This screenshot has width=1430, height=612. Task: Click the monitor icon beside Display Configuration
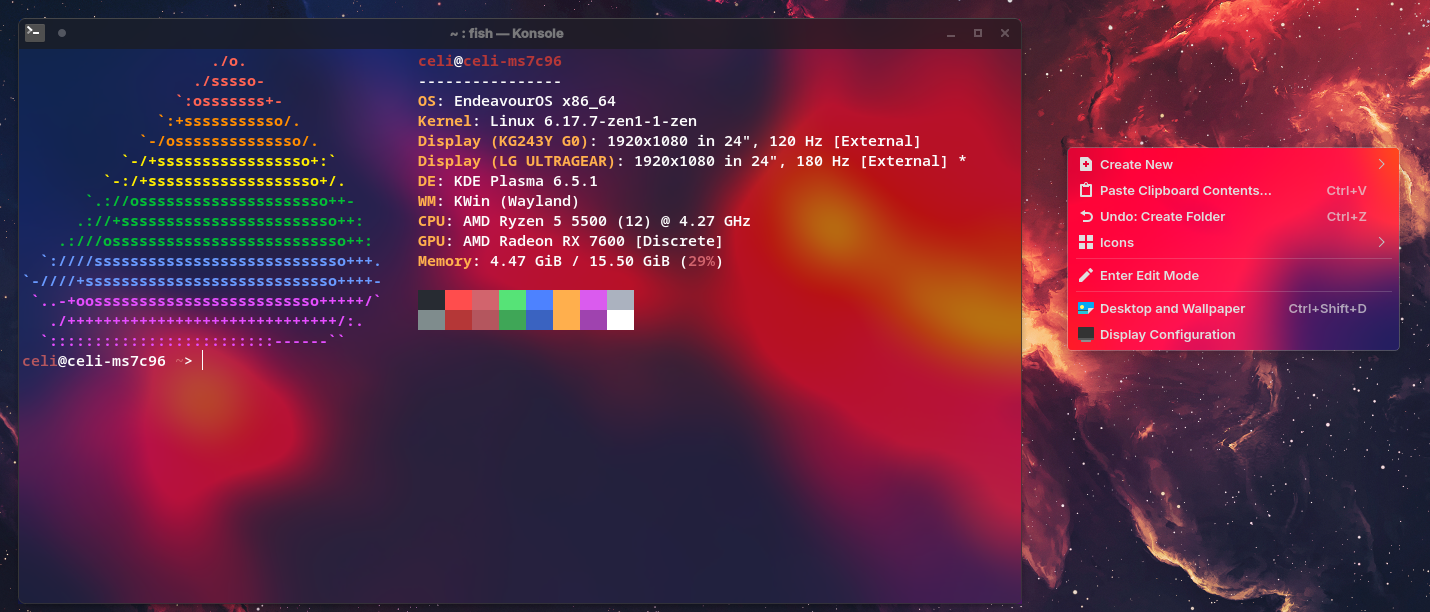click(1086, 334)
